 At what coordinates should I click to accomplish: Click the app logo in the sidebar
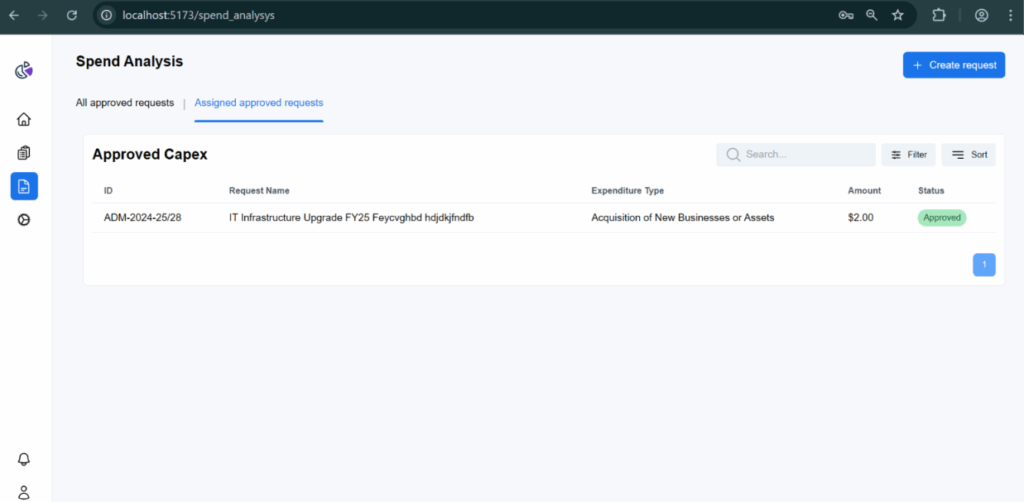coord(24,70)
